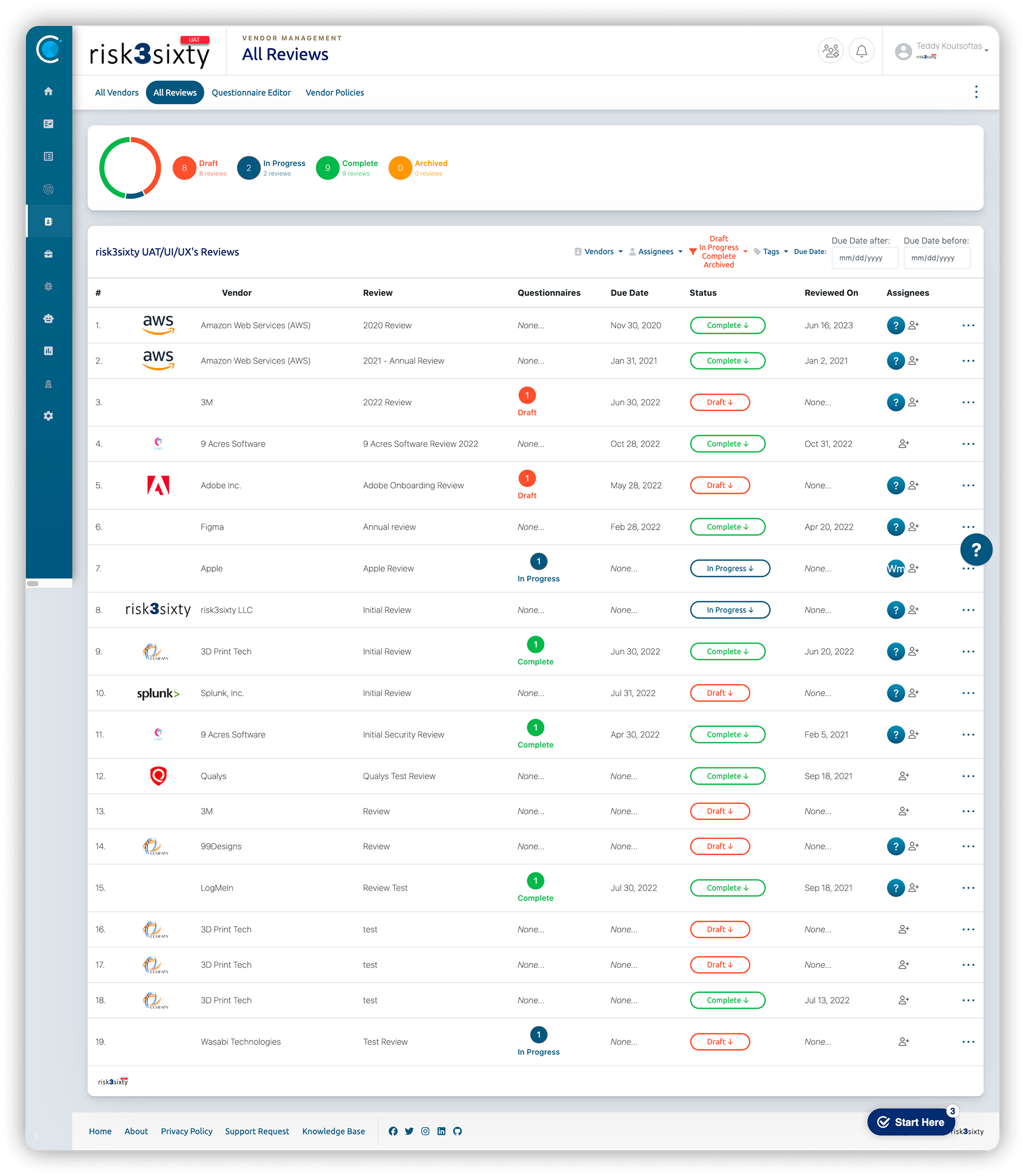Click the bug icon in sidebar
The image size is (1025, 1176).
[49, 286]
